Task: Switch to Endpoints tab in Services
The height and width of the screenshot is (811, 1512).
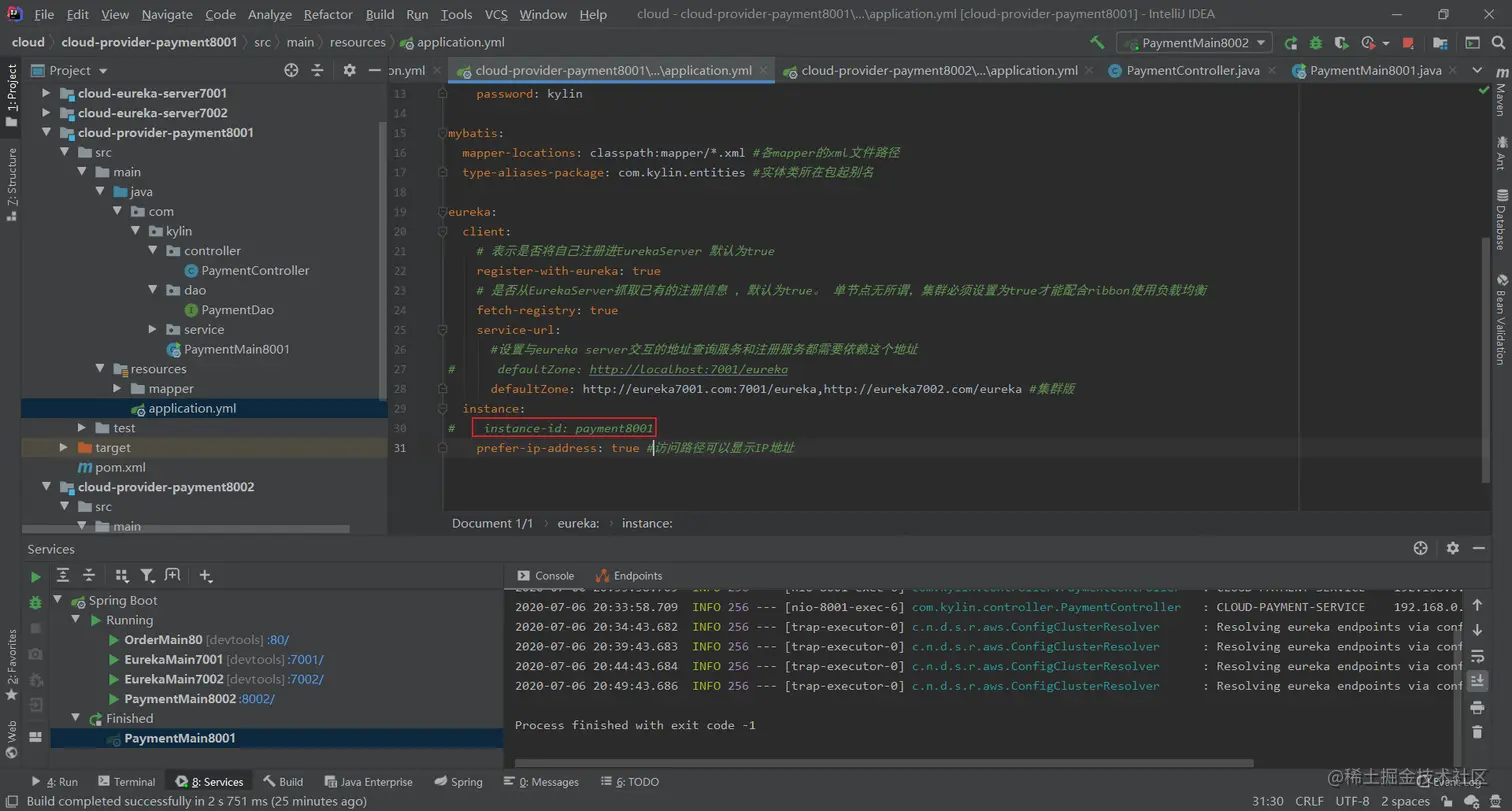Action: 629,576
